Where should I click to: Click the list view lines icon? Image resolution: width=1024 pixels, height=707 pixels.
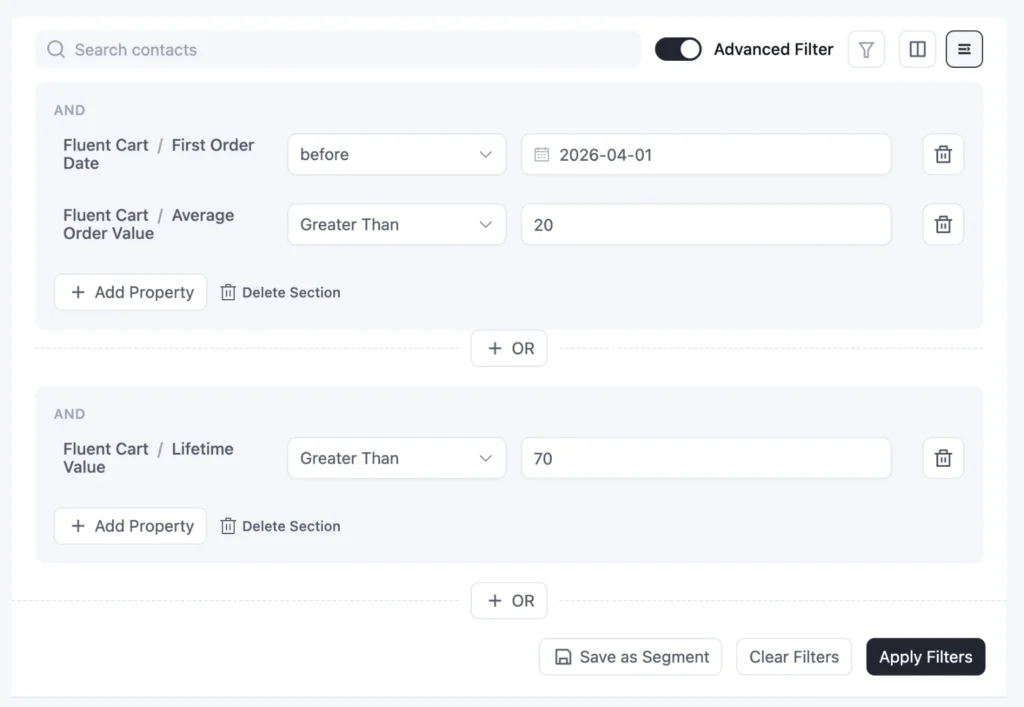coord(964,50)
